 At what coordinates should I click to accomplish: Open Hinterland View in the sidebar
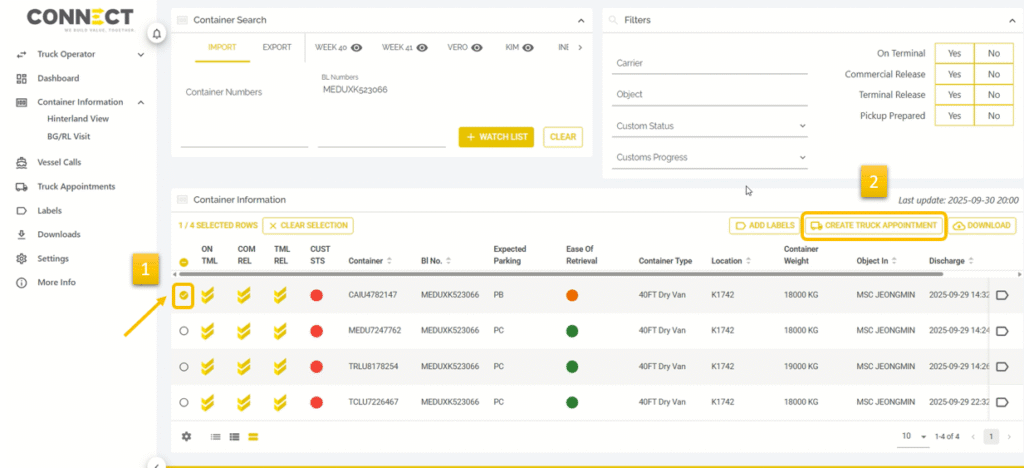coord(78,119)
